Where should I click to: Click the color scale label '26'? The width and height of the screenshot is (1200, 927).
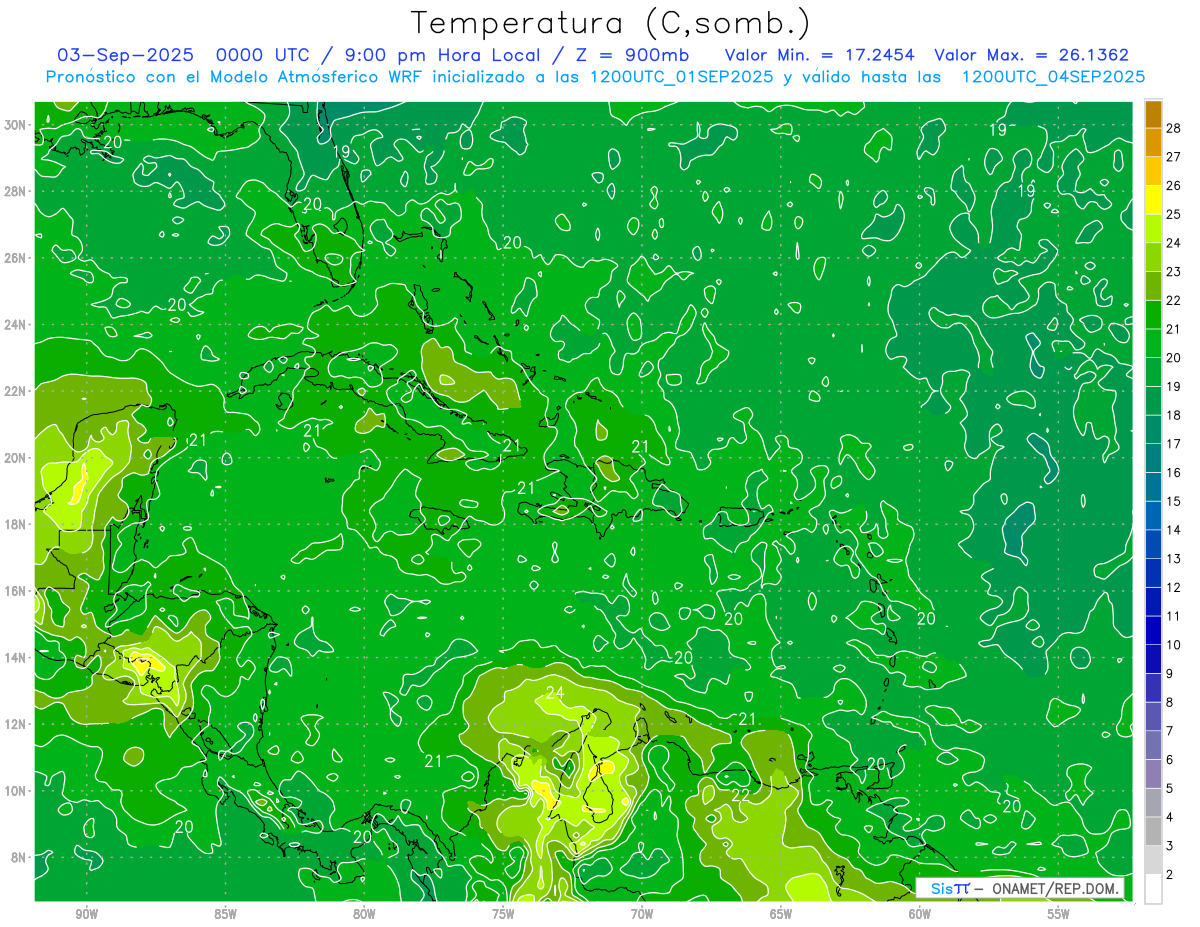1174,185
